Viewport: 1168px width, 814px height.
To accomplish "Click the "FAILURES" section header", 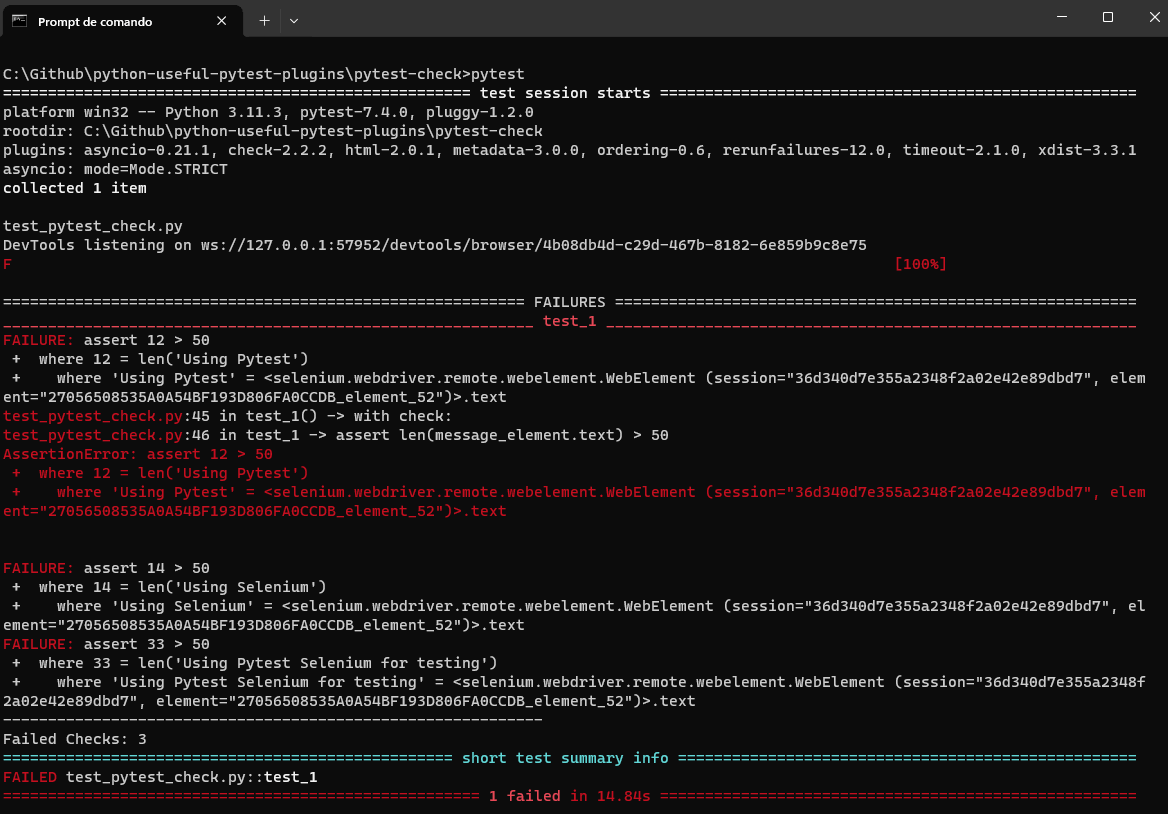I will point(569,302).
